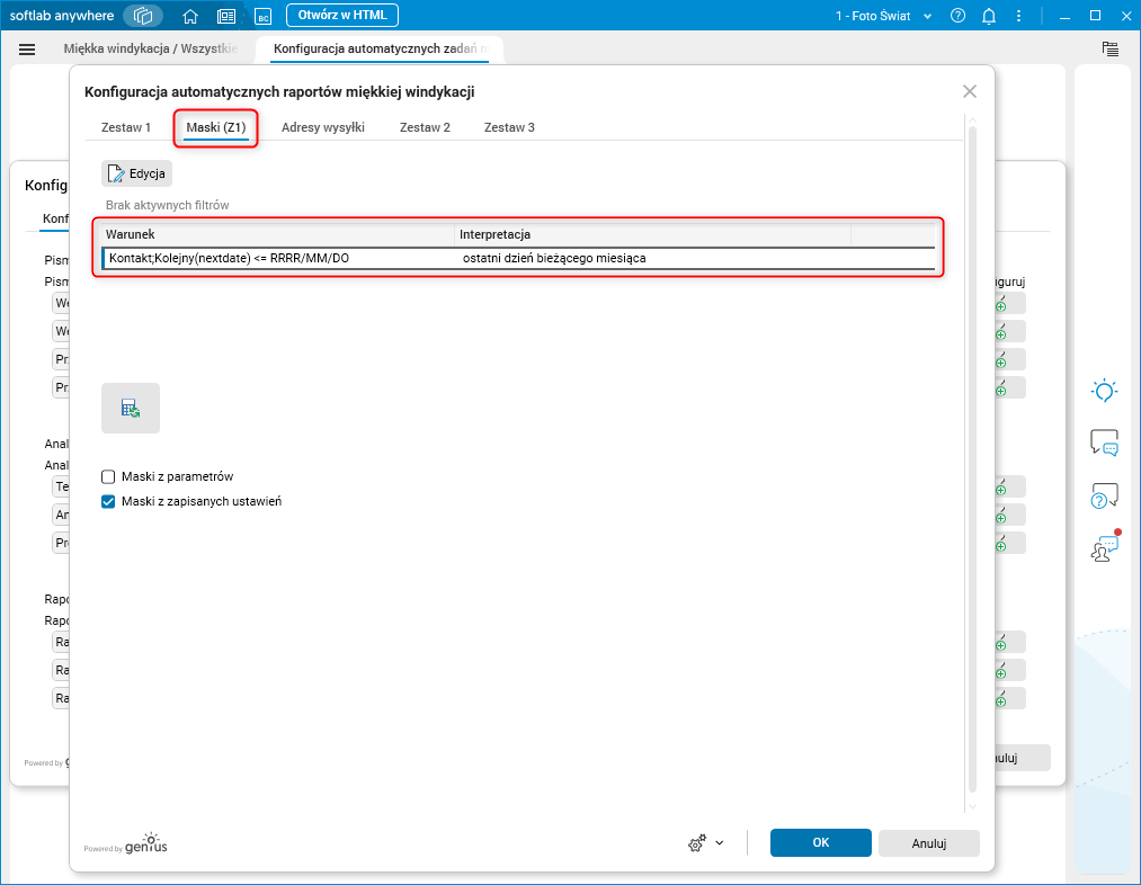Close the configuration dialog with X
Screen dimensions: 1141x885
click(x=969, y=91)
